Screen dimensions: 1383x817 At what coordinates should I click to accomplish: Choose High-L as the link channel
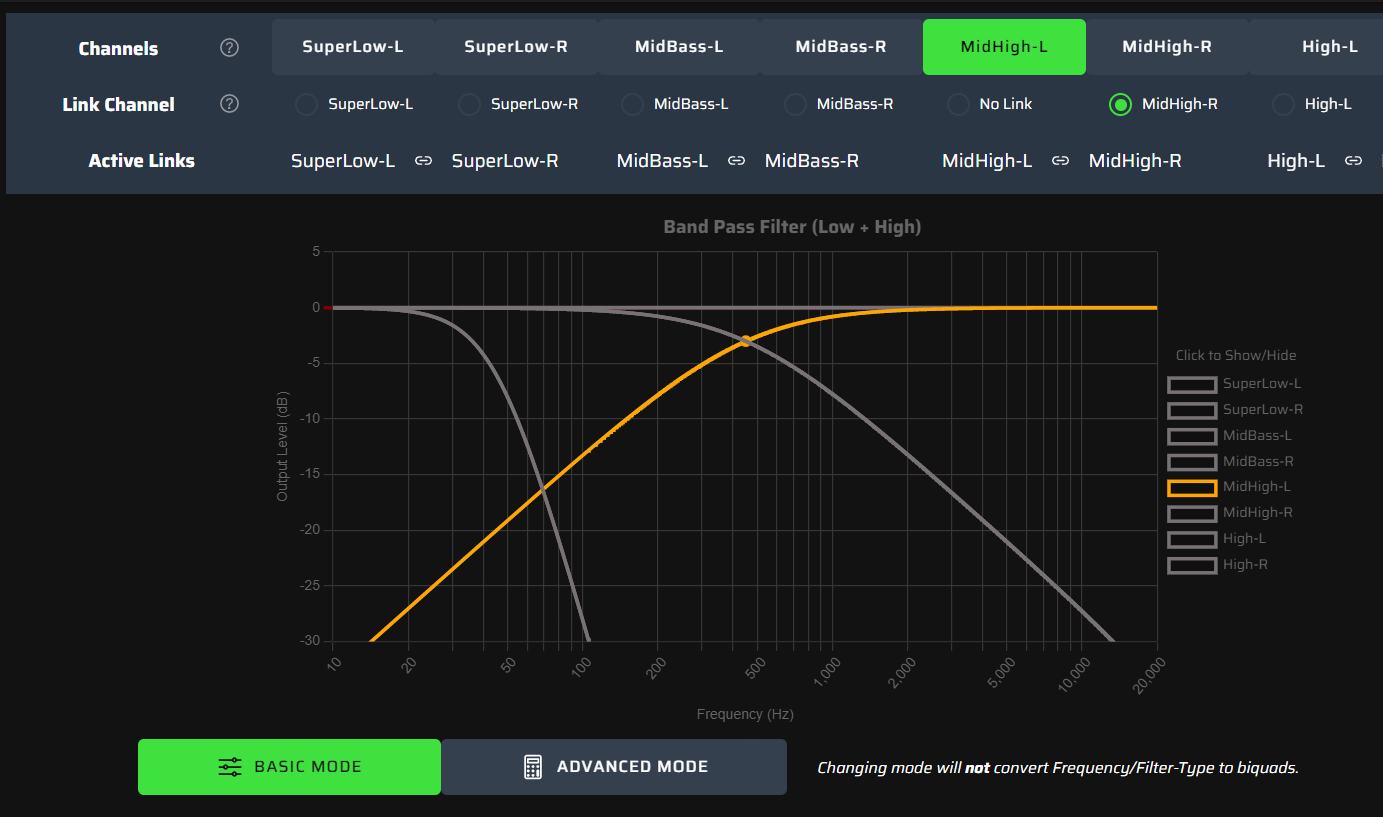[x=1283, y=104]
